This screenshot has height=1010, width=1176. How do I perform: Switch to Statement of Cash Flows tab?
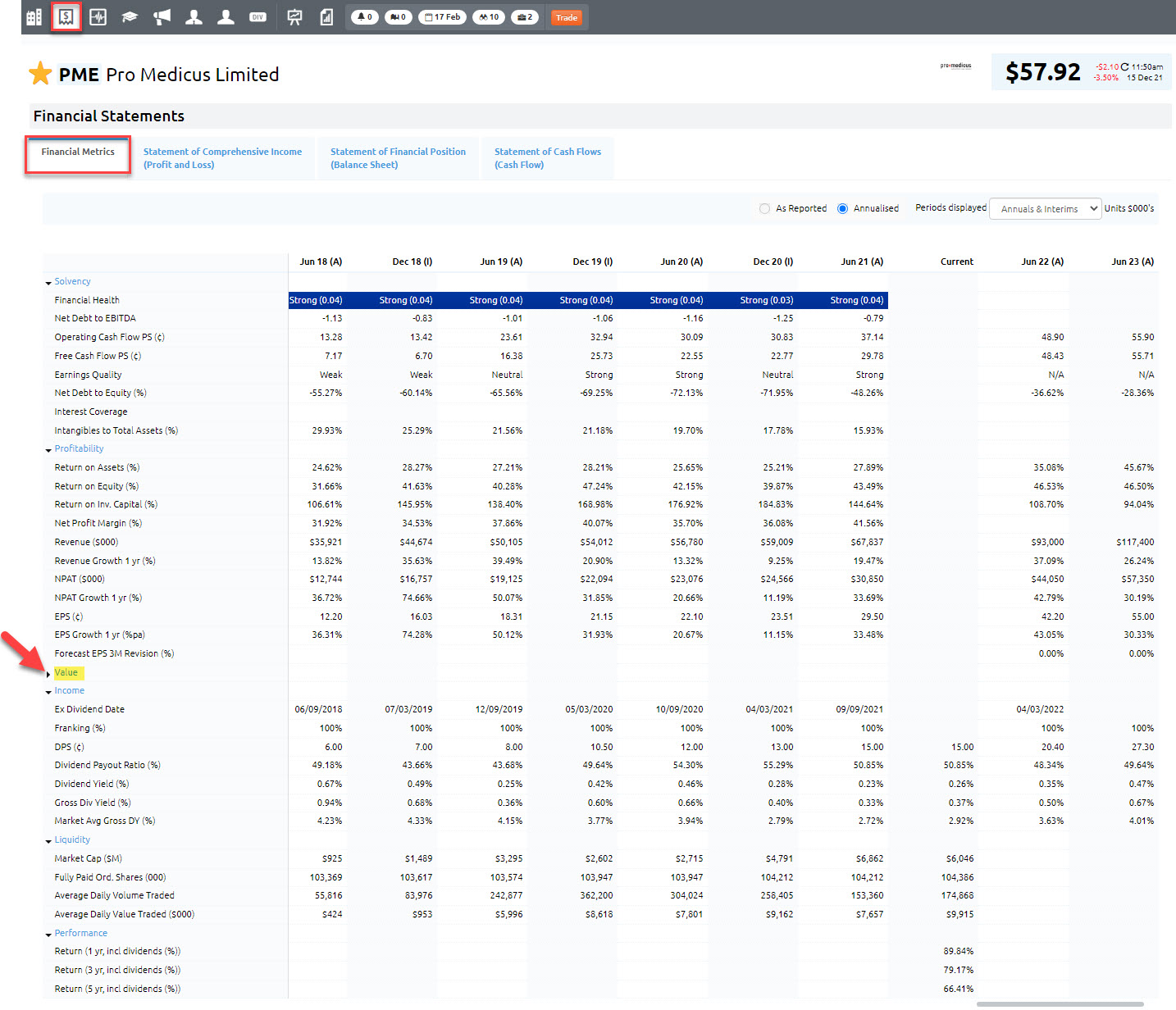(x=547, y=158)
